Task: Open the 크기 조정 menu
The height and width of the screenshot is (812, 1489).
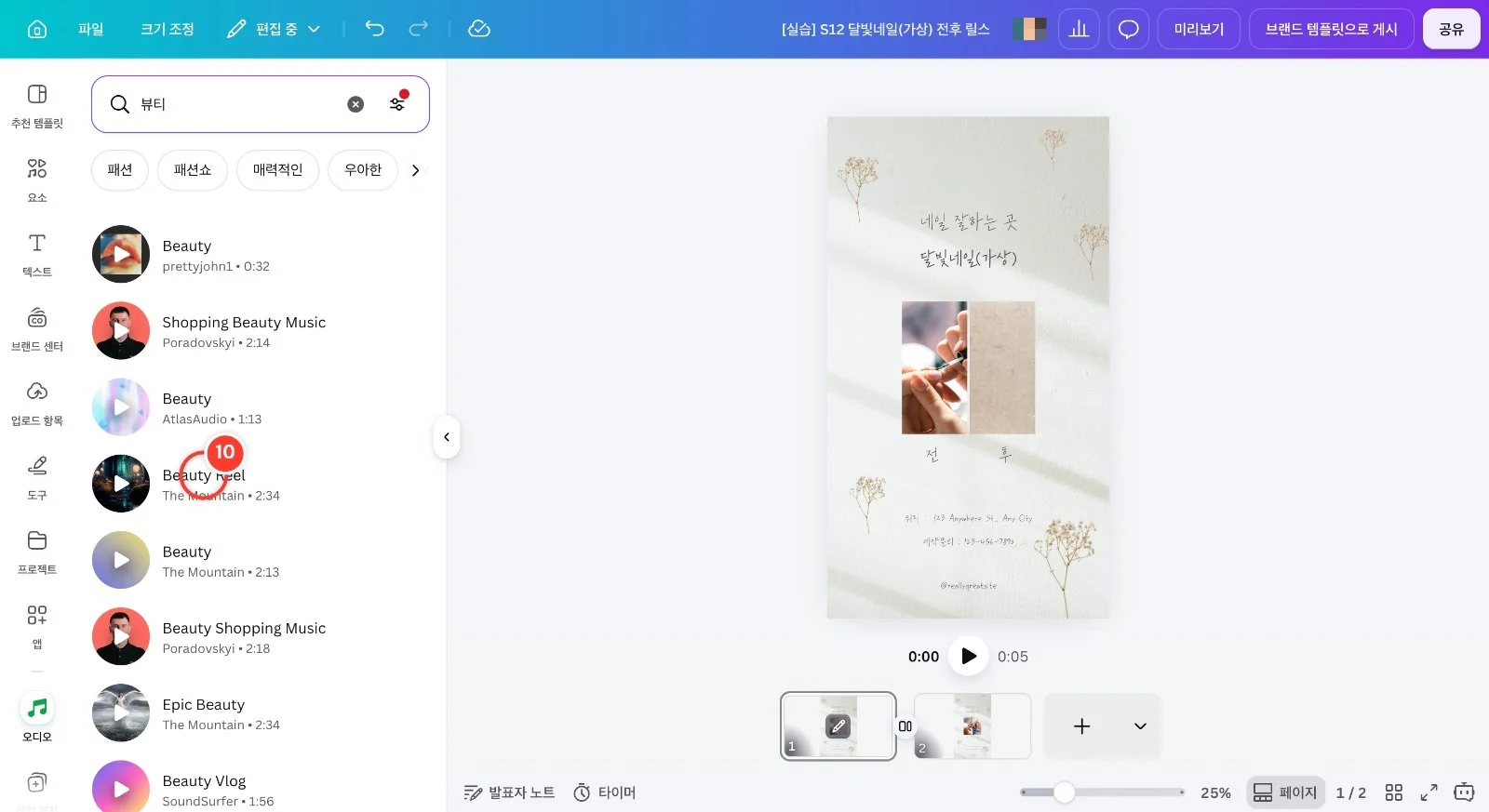Action: 168,29
